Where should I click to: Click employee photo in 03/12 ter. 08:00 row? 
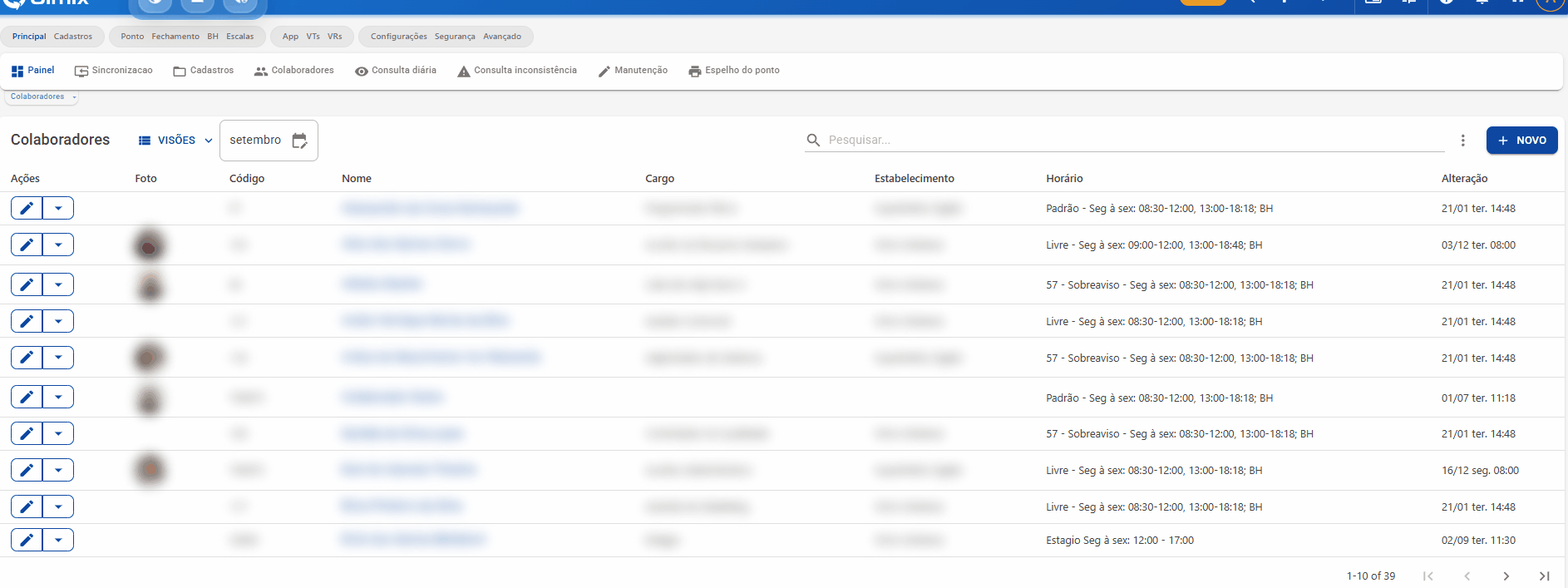pyautogui.click(x=150, y=245)
